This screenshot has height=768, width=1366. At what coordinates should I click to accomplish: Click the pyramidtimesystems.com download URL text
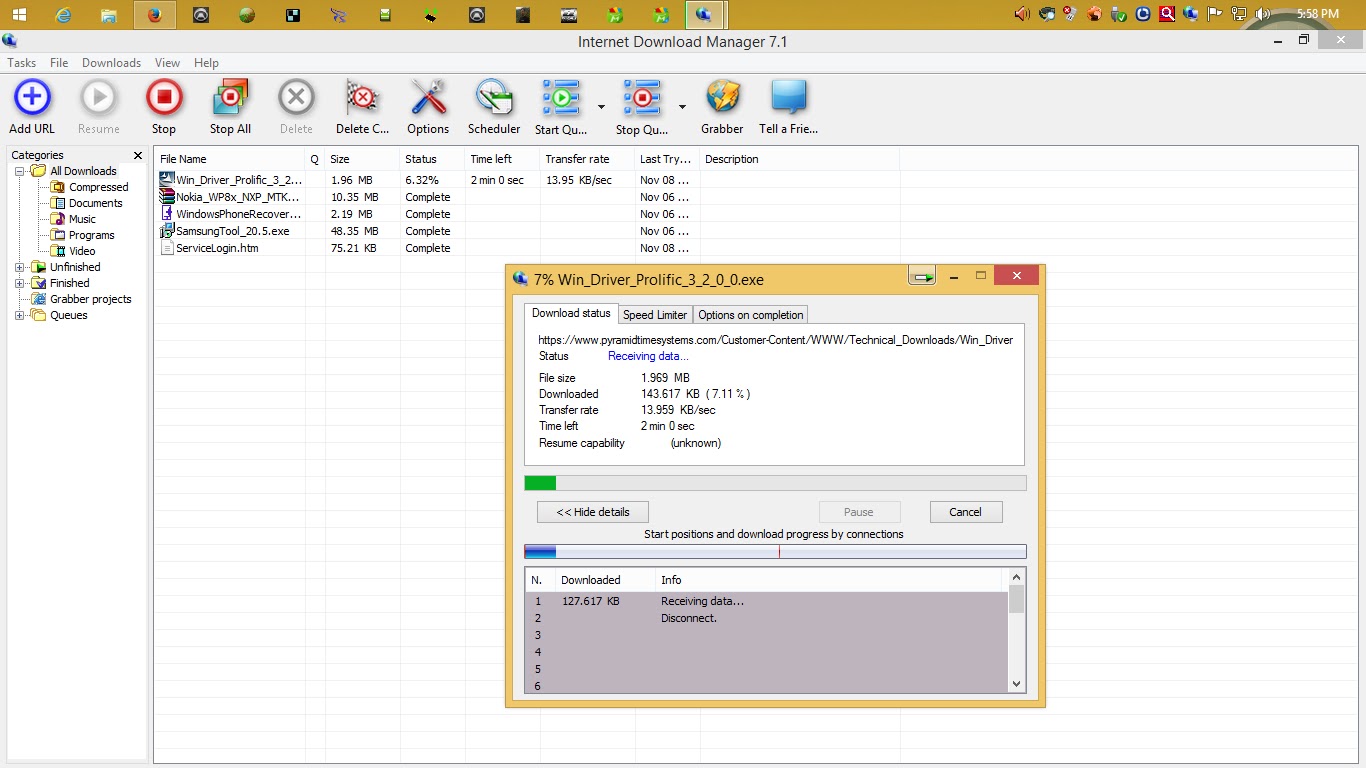tap(776, 340)
